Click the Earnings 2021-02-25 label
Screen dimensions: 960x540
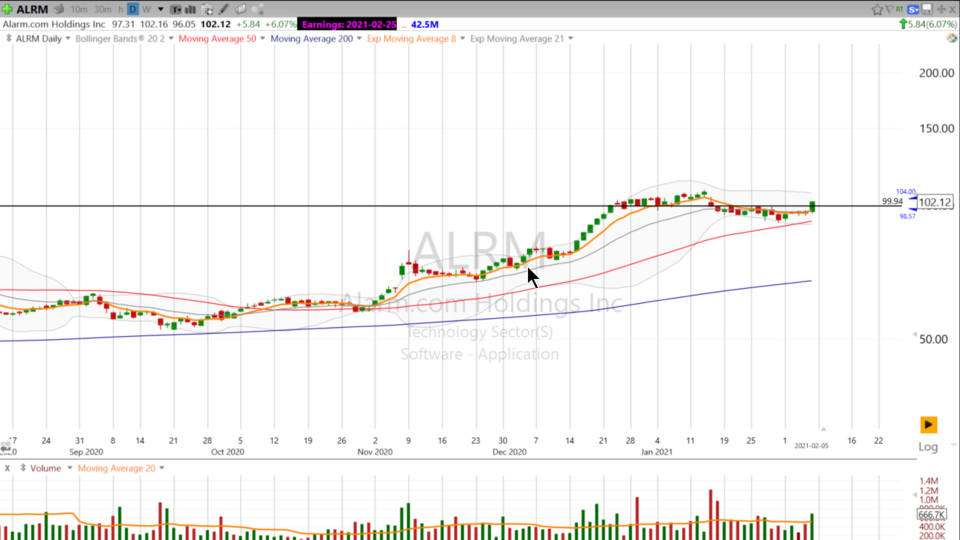tap(348, 24)
